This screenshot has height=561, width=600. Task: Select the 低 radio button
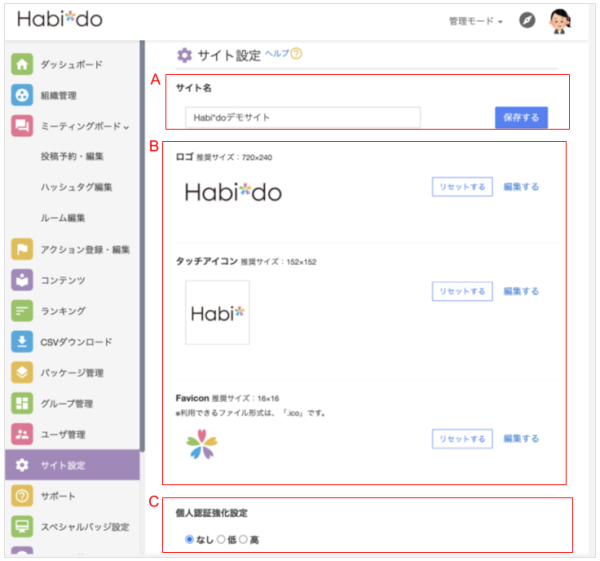click(x=221, y=539)
